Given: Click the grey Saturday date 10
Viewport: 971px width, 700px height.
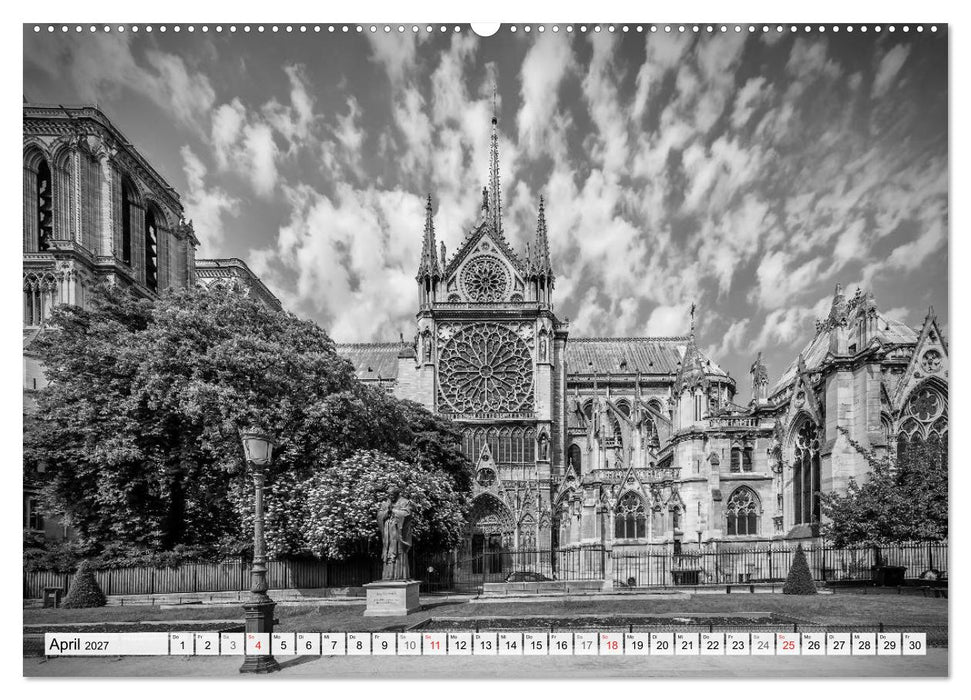Looking at the screenshot, I should coord(409,644).
